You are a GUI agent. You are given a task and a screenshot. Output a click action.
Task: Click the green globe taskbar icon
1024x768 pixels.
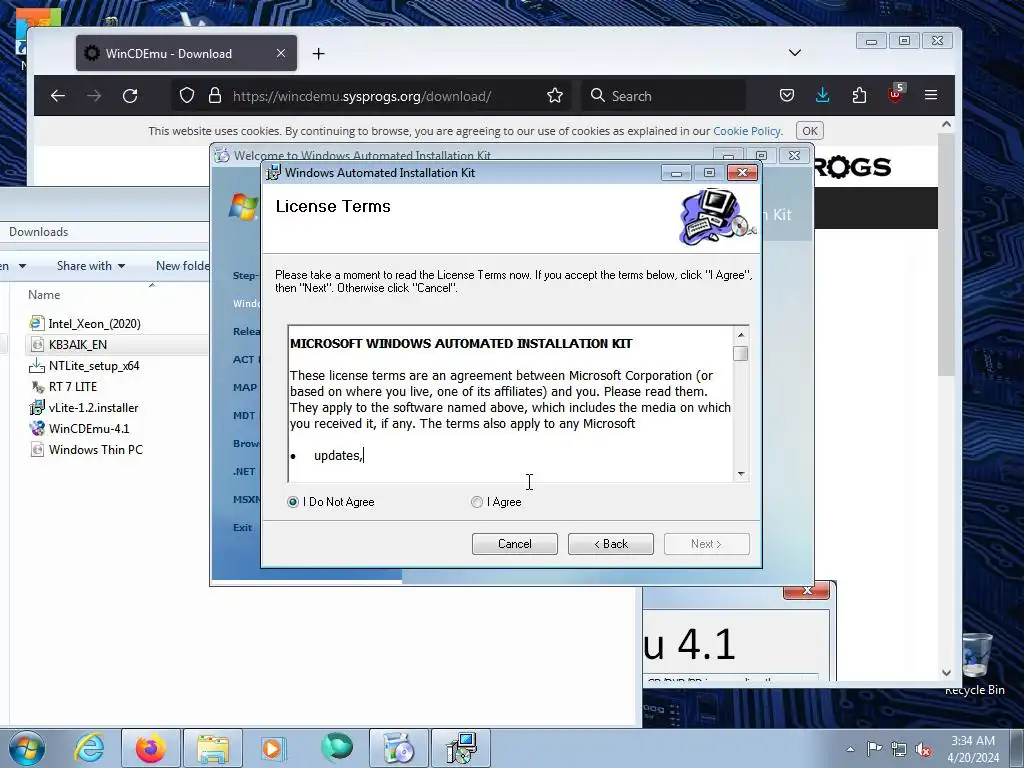pyautogui.click(x=336, y=748)
